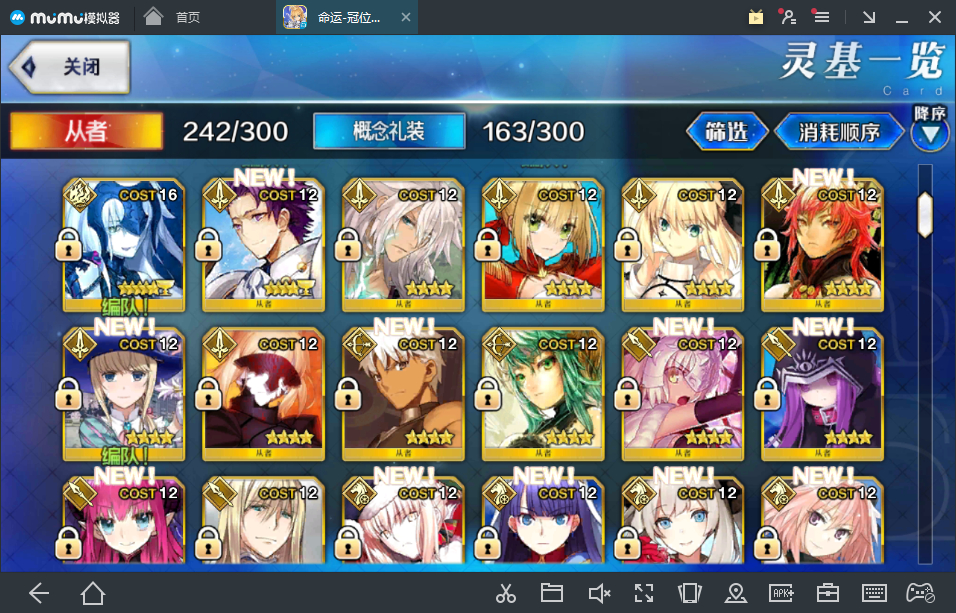Click the rotate screen icon
Image resolution: width=956 pixels, height=613 pixels.
(x=690, y=593)
